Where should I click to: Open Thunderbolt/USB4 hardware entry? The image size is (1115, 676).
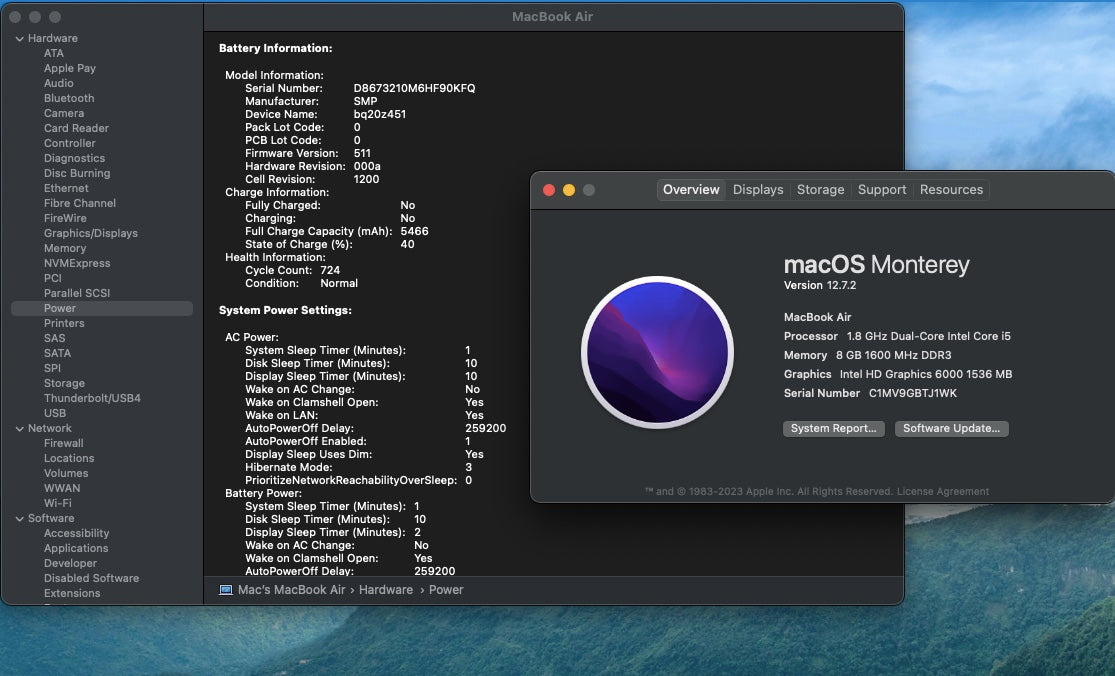pyautogui.click(x=92, y=399)
